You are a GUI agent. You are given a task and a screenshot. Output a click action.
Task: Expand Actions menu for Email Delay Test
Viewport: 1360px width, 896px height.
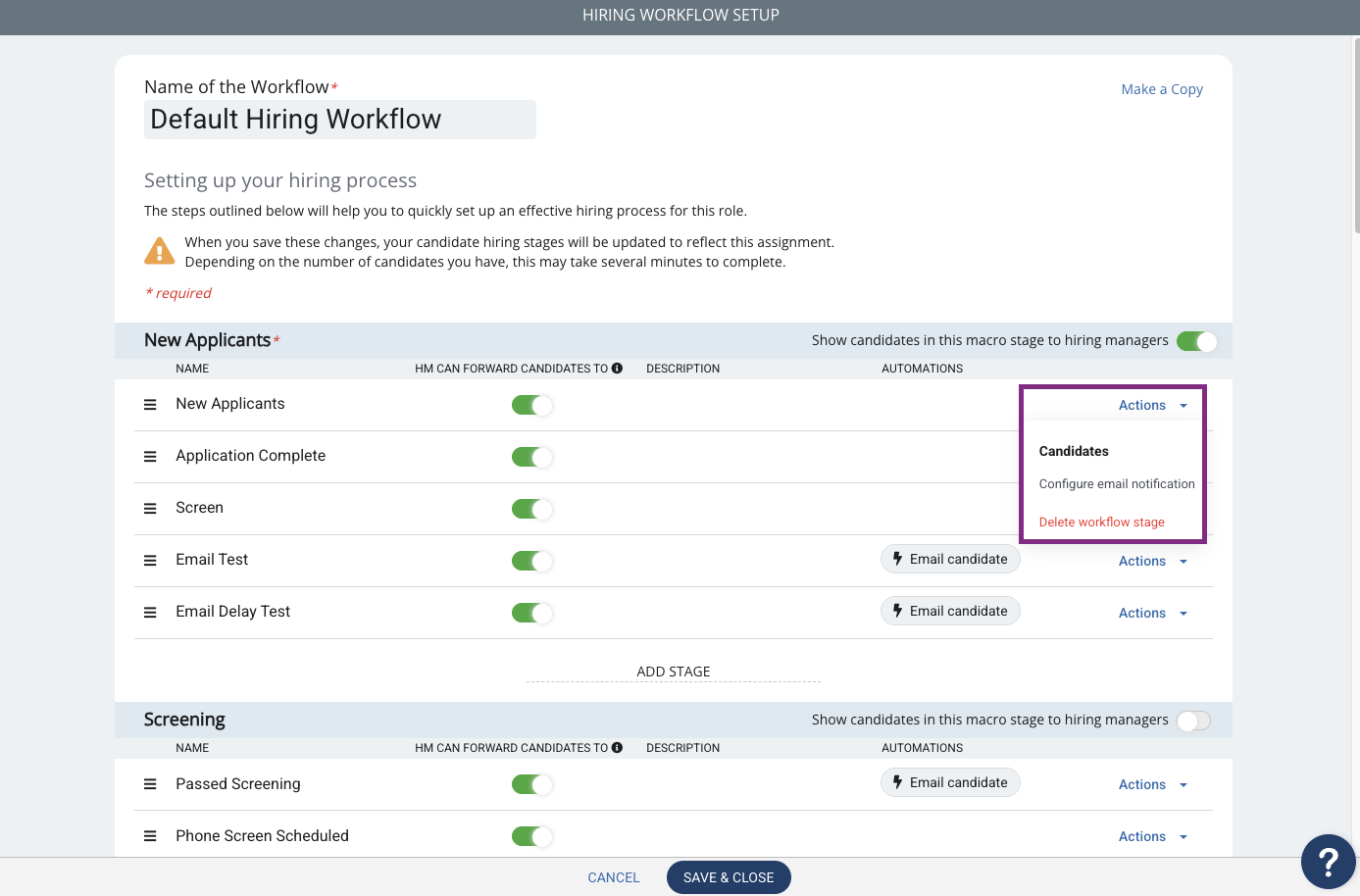click(x=1153, y=613)
